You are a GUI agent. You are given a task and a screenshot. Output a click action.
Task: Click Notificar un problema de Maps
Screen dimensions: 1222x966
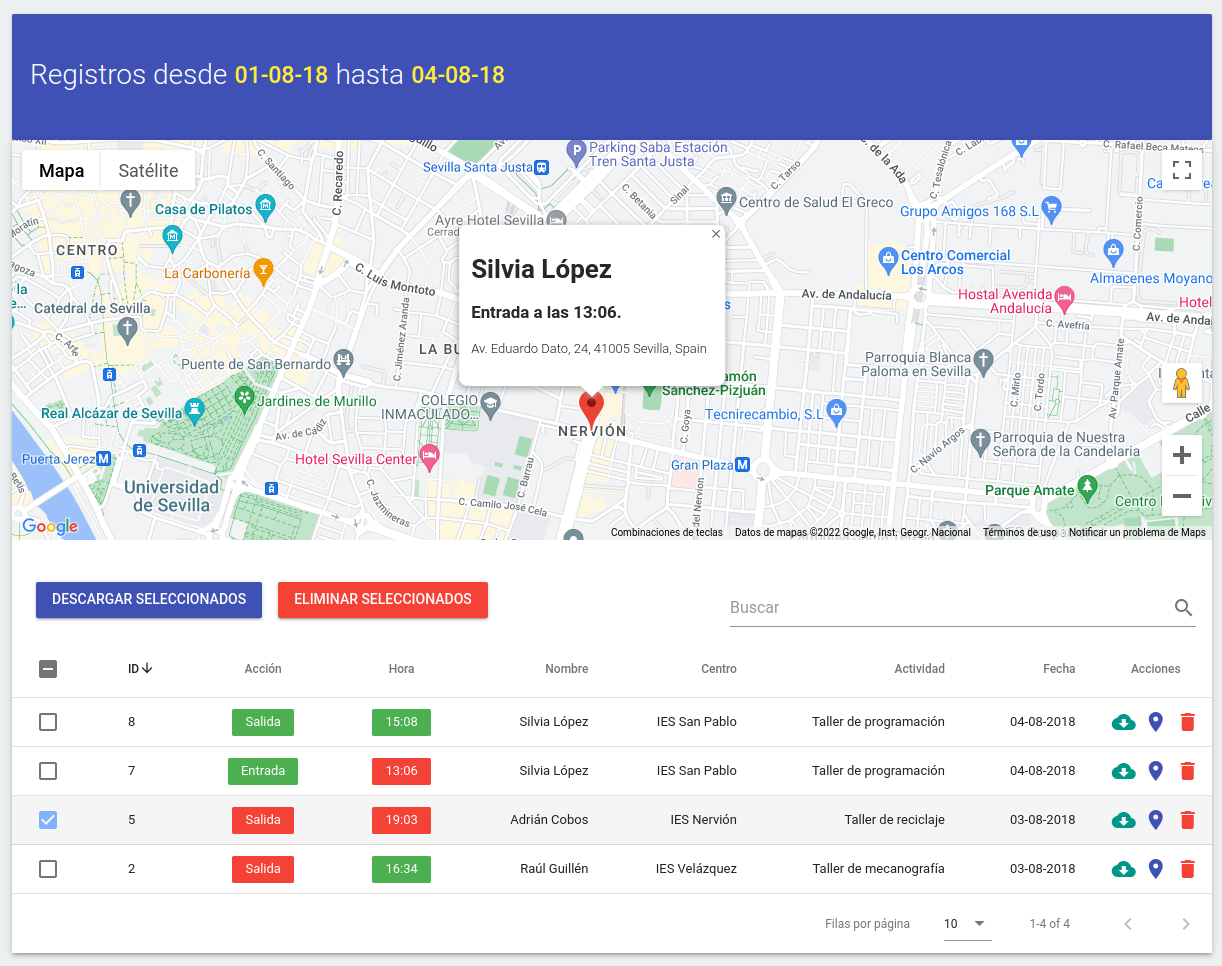1137,533
